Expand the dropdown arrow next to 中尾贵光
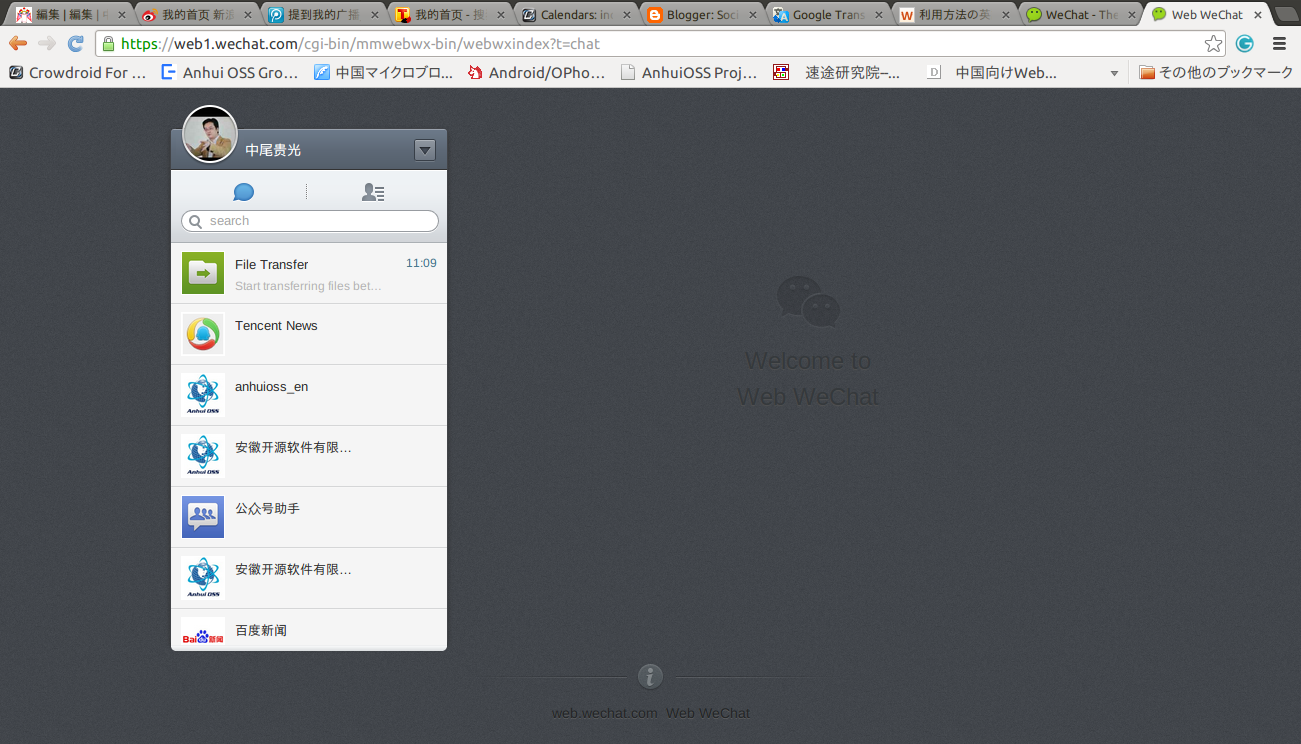Viewport: 1301px width, 744px height. [425, 150]
